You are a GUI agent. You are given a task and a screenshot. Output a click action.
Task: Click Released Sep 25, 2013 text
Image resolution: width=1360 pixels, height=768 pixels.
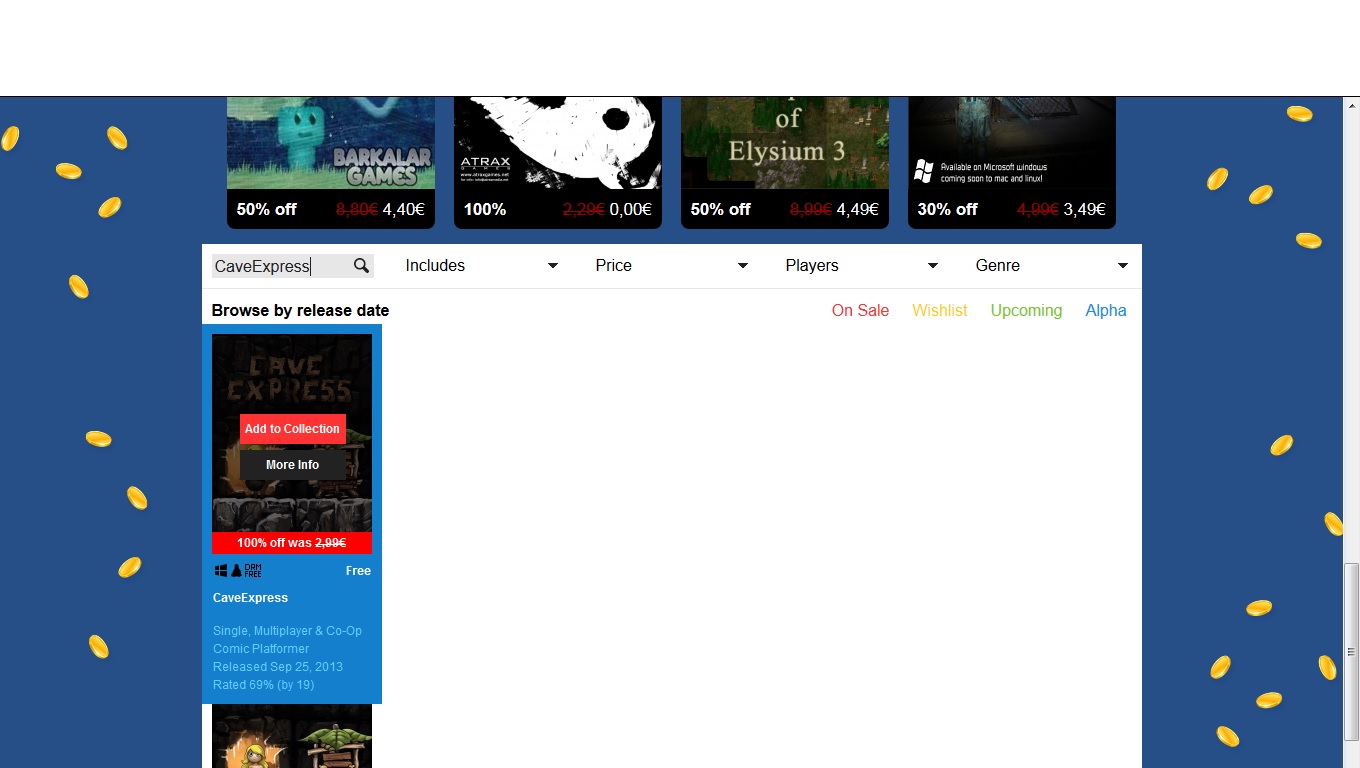click(x=278, y=667)
